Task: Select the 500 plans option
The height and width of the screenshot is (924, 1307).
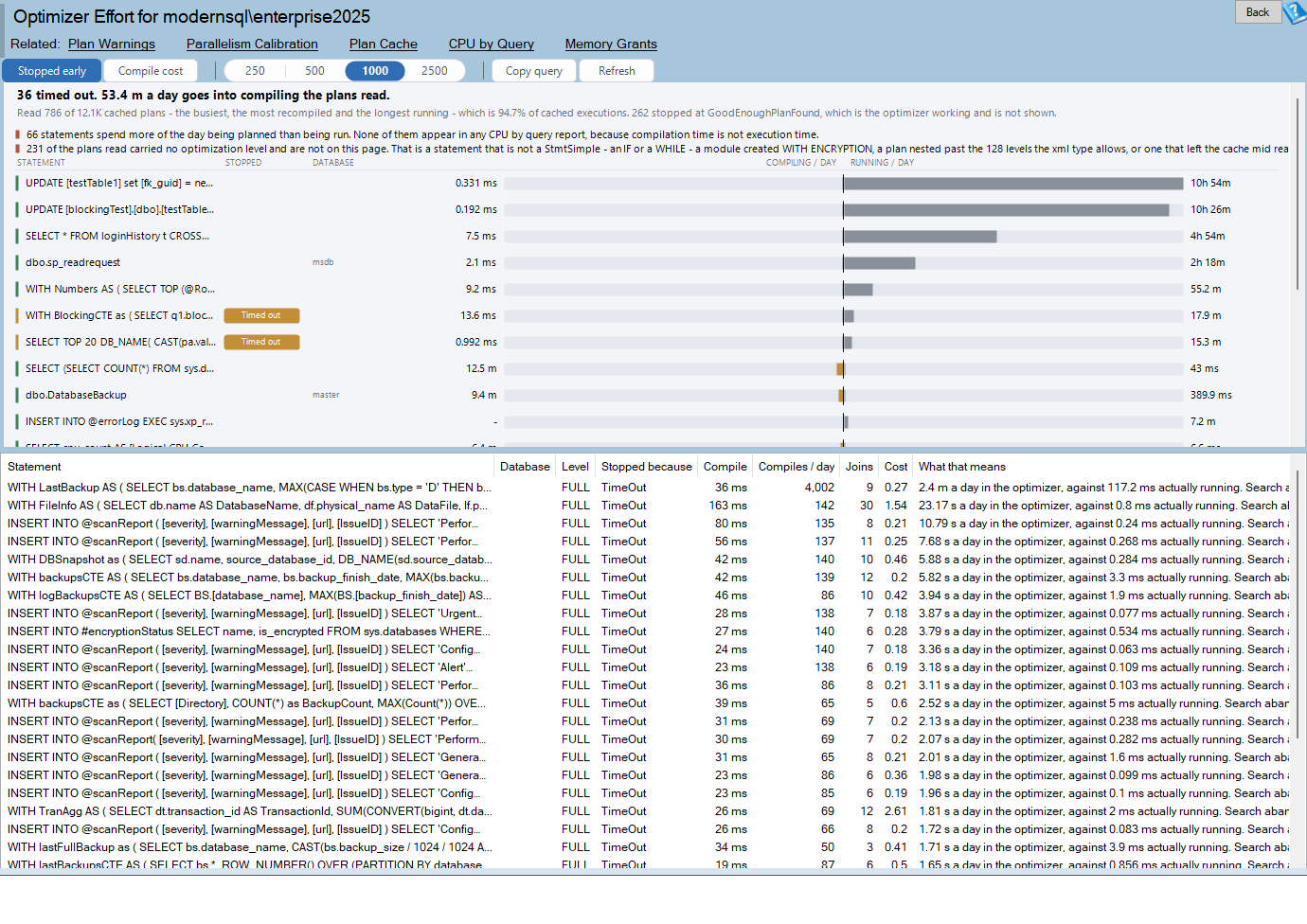Action: pyautogui.click(x=314, y=71)
